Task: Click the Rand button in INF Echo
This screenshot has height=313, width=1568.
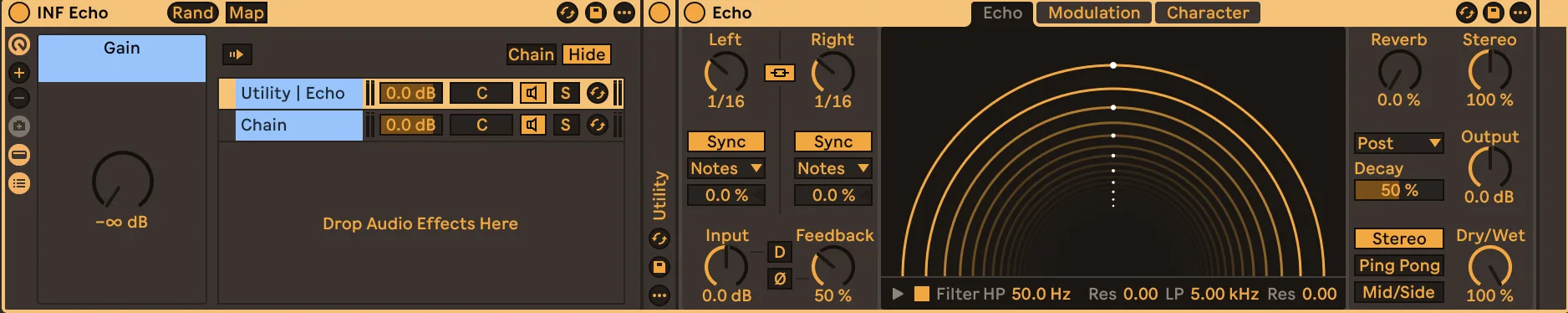Action: pos(193,13)
